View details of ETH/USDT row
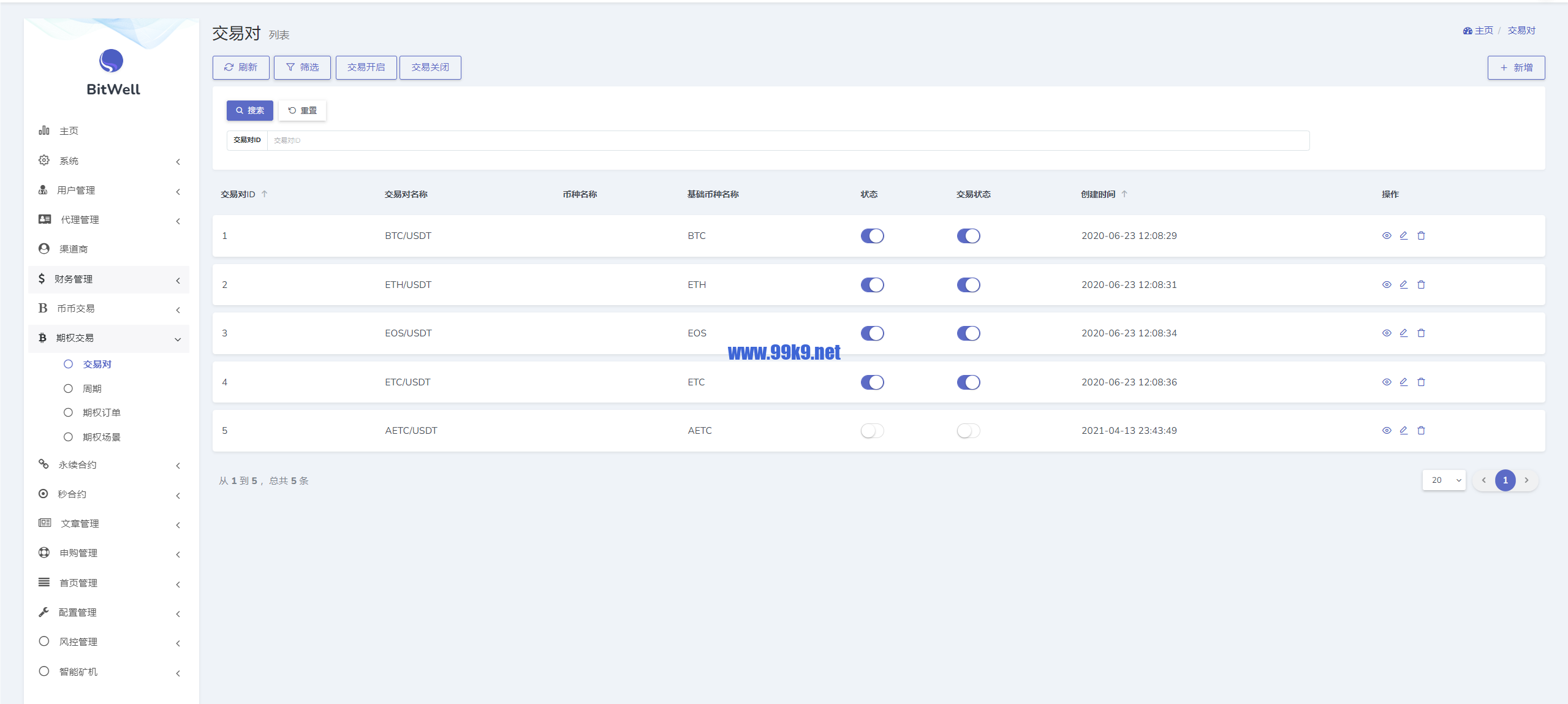The height and width of the screenshot is (704, 1568). click(1386, 285)
